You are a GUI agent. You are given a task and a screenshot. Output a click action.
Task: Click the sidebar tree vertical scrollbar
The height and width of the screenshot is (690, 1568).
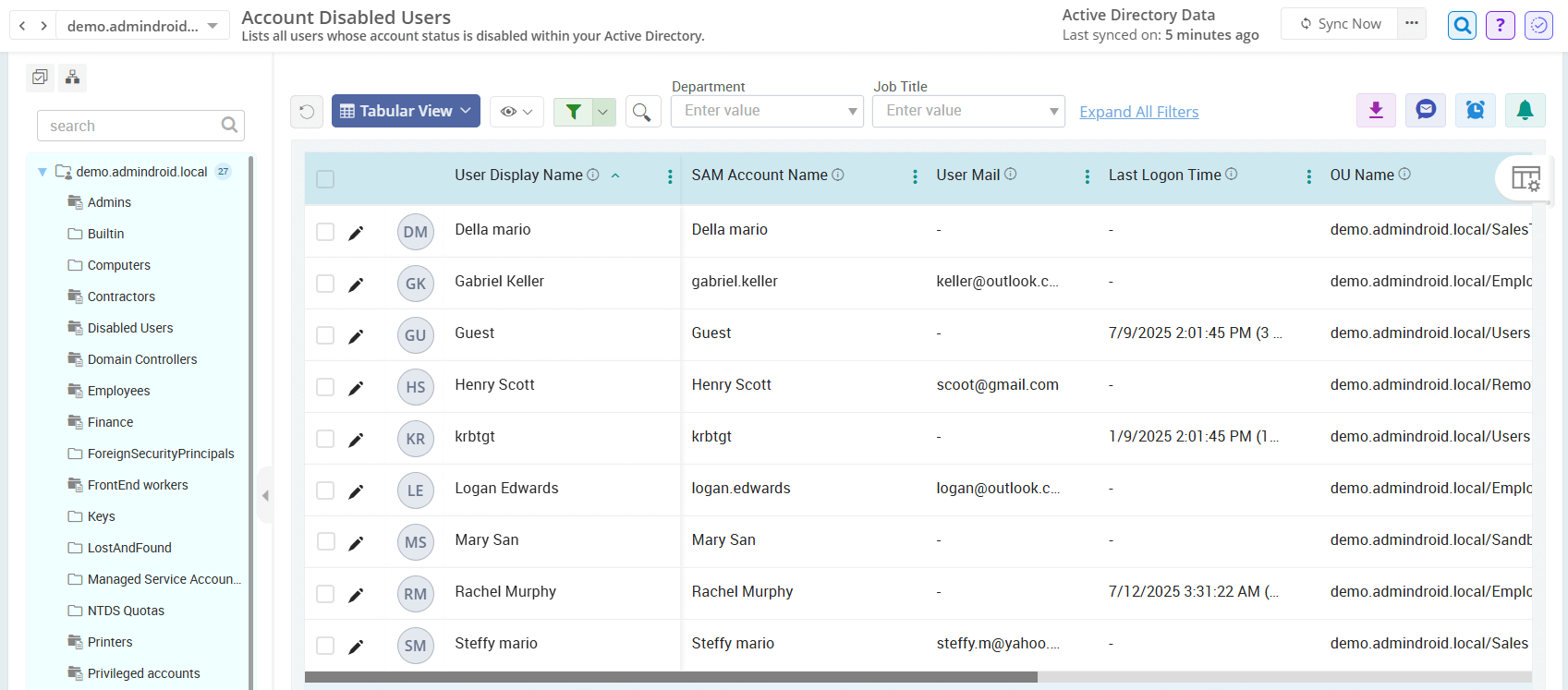click(x=250, y=422)
